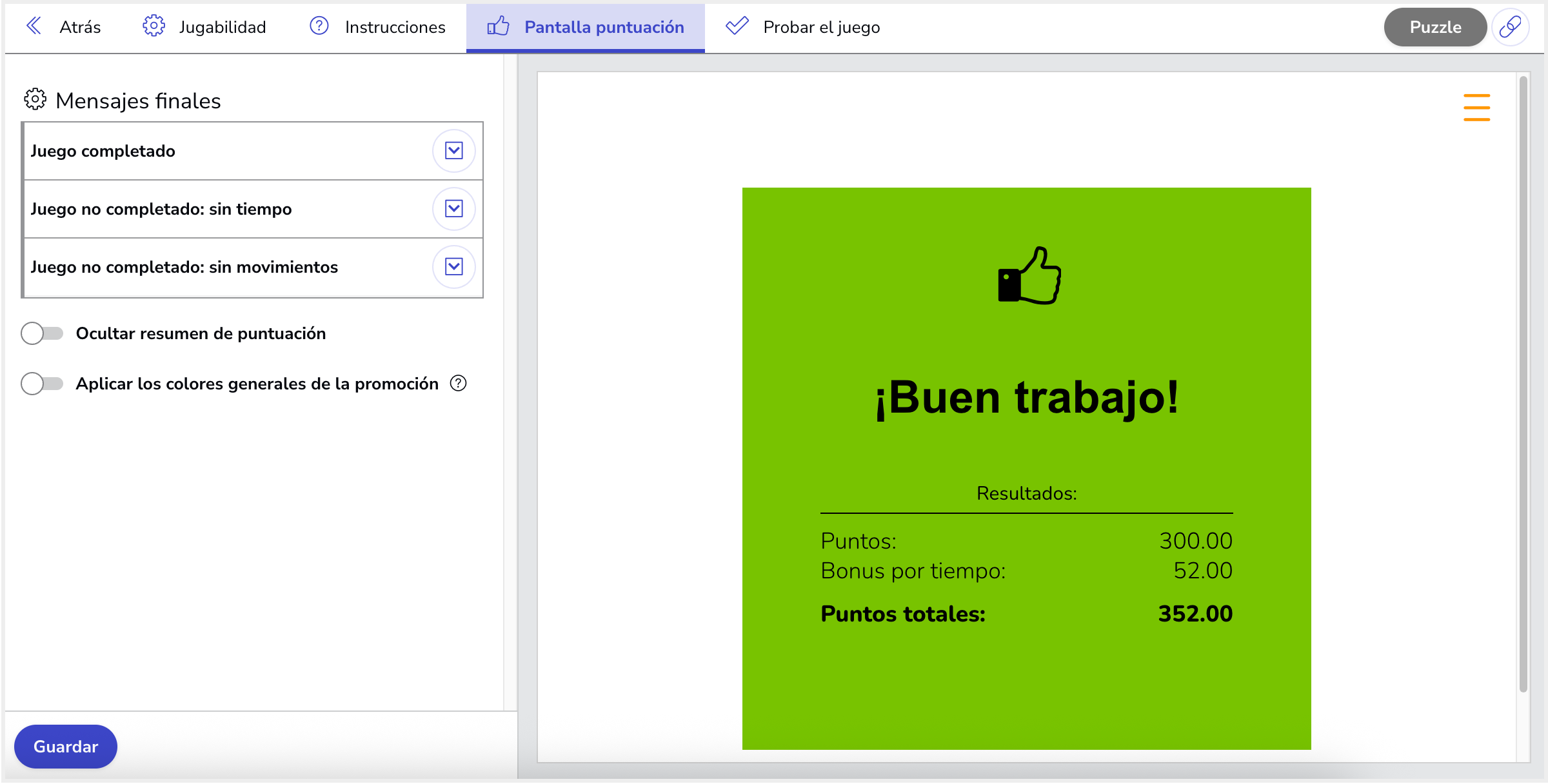
Task: Select the Pantalla puntuación tab
Action: click(586, 27)
